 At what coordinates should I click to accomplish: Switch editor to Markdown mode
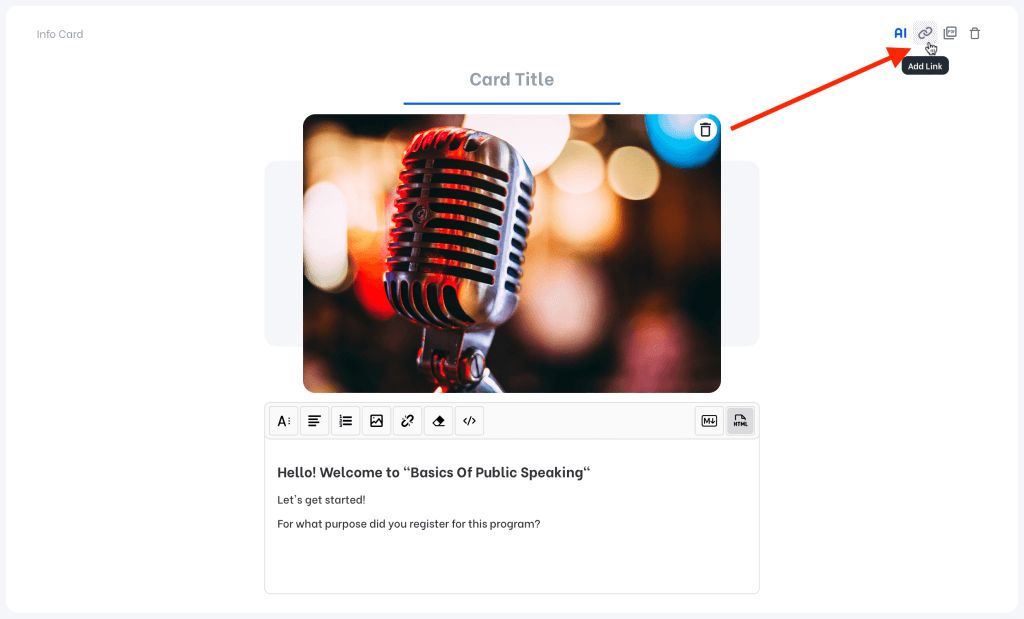coord(710,421)
